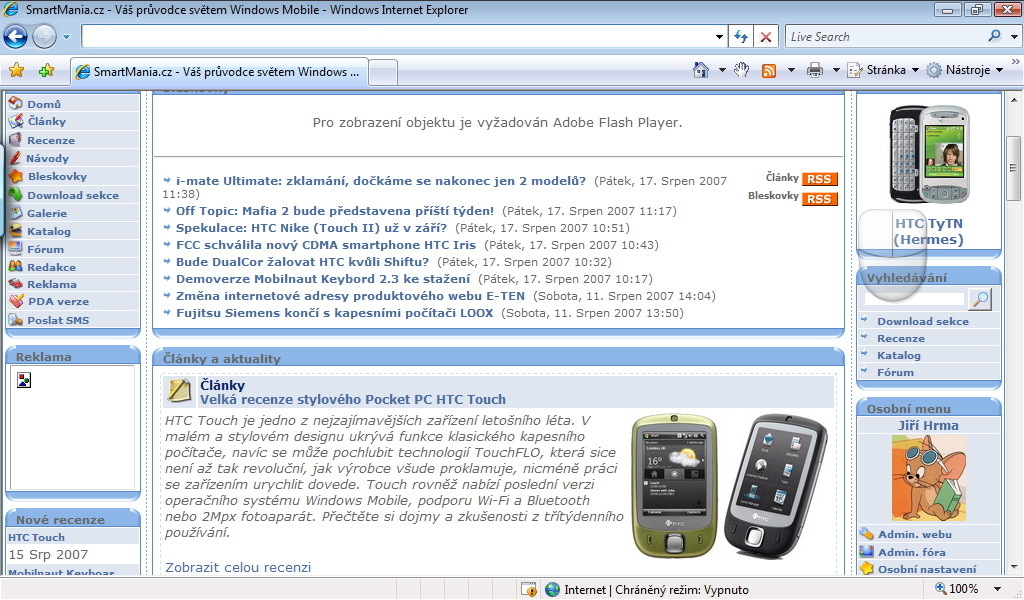Click the Add to Favorites icon
The image size is (1024, 600).
click(46, 71)
